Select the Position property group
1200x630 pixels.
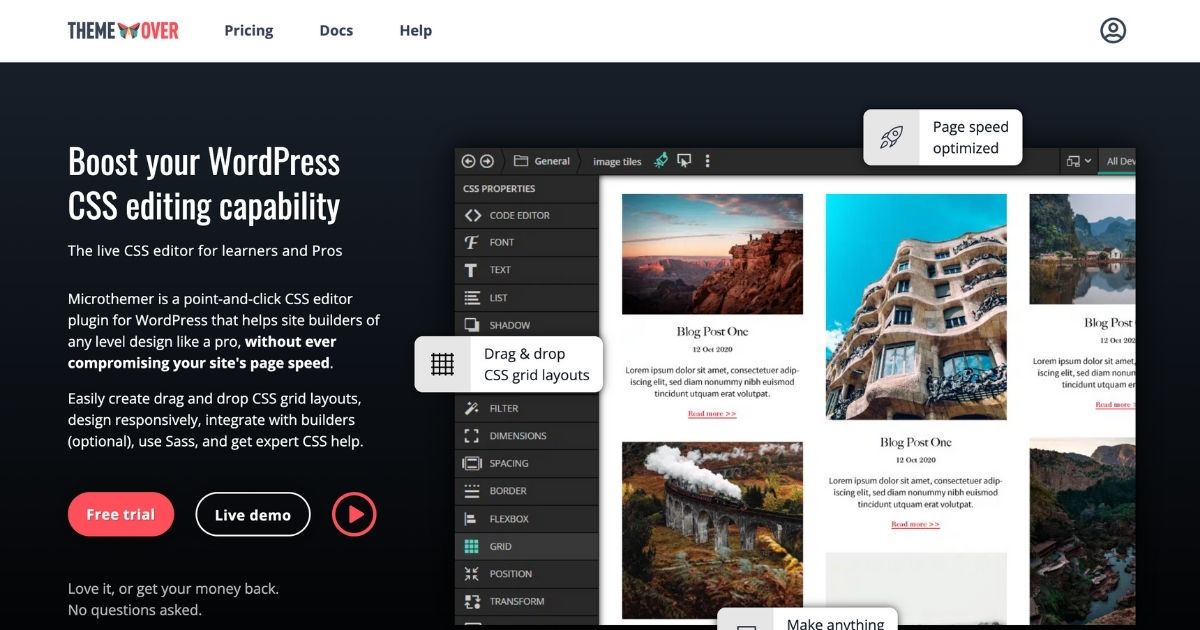coord(527,574)
